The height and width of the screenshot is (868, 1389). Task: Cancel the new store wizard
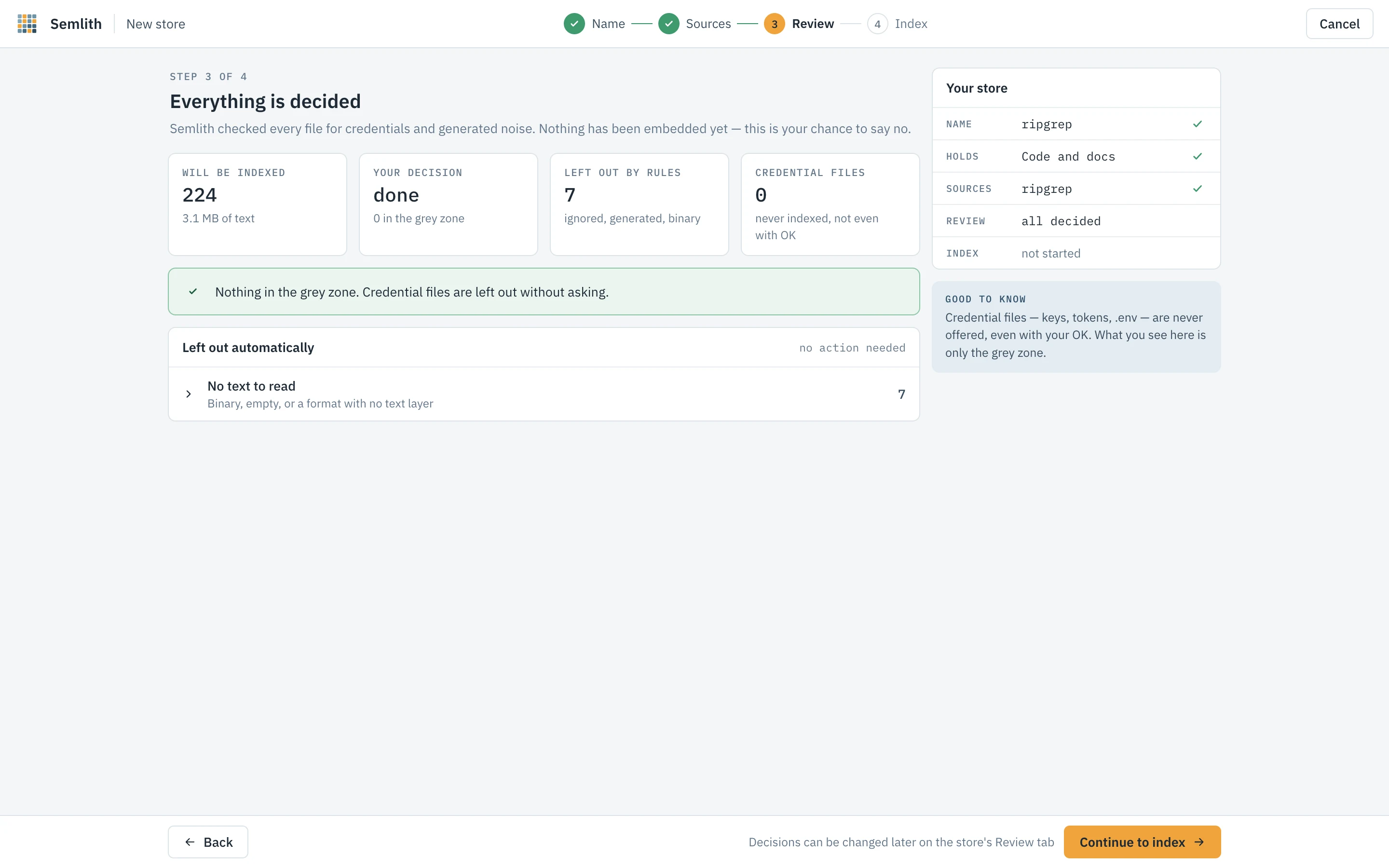pyautogui.click(x=1339, y=24)
